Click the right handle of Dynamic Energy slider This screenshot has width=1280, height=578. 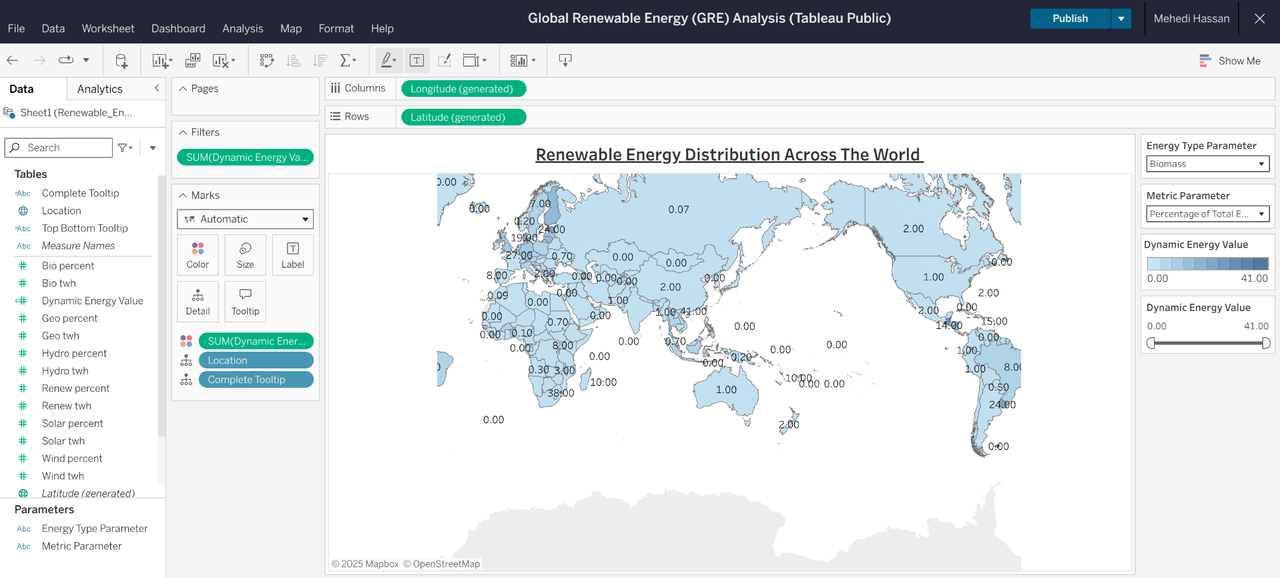(x=1266, y=343)
